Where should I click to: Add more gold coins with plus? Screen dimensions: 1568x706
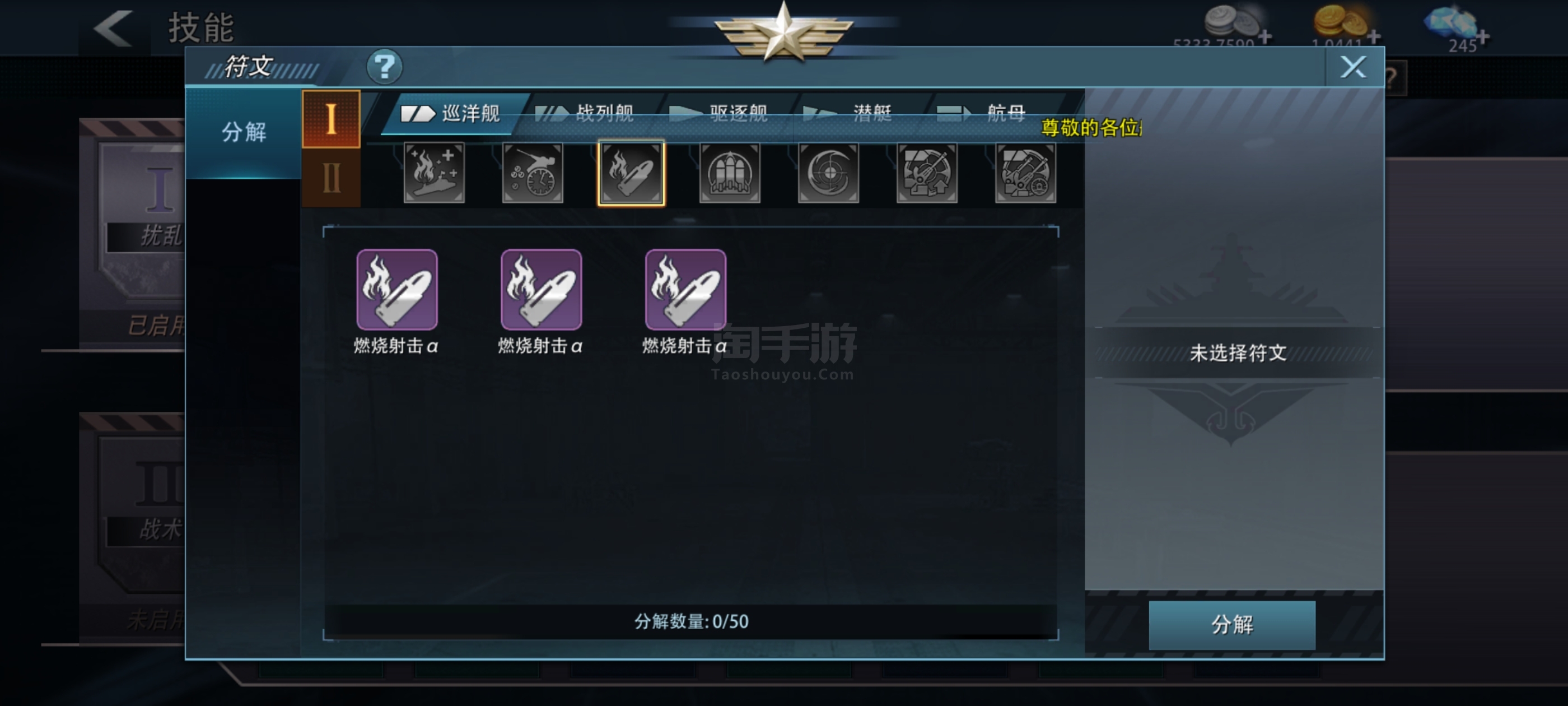click(x=1373, y=36)
